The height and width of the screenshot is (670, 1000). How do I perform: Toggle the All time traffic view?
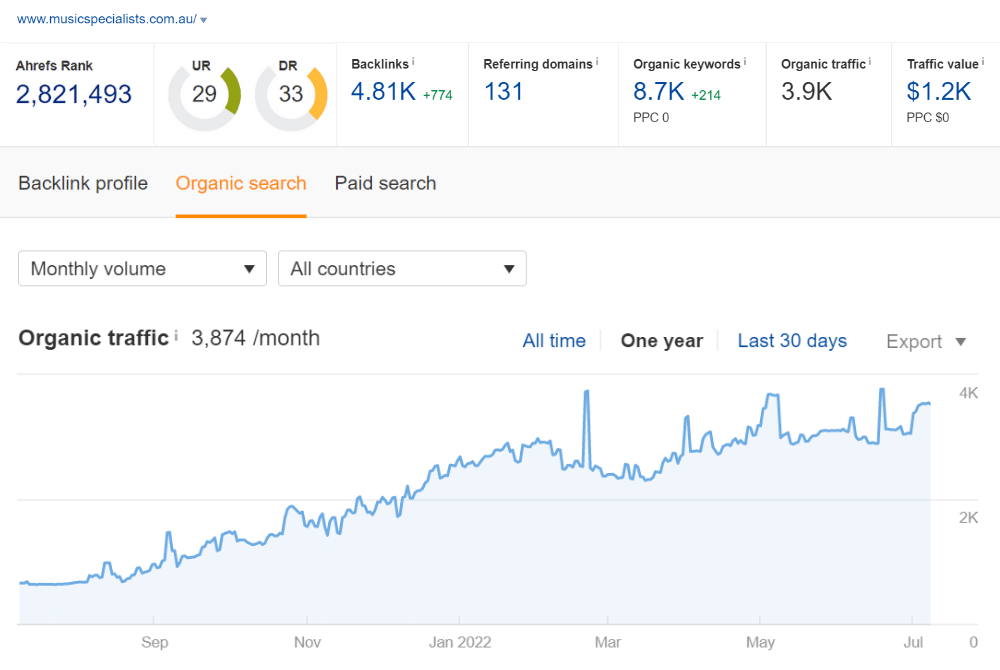[x=554, y=340]
